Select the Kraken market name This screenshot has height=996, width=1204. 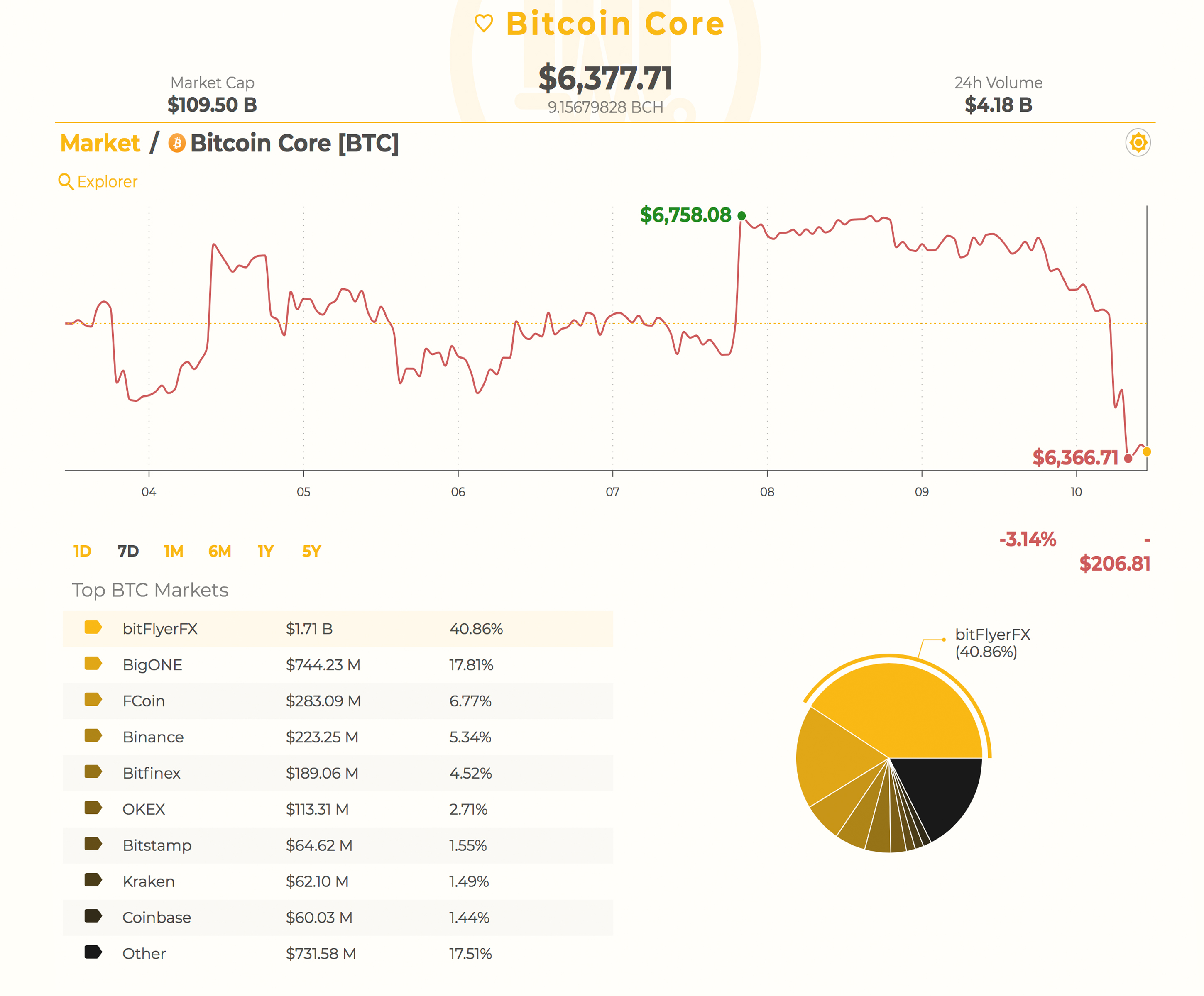[149, 882]
